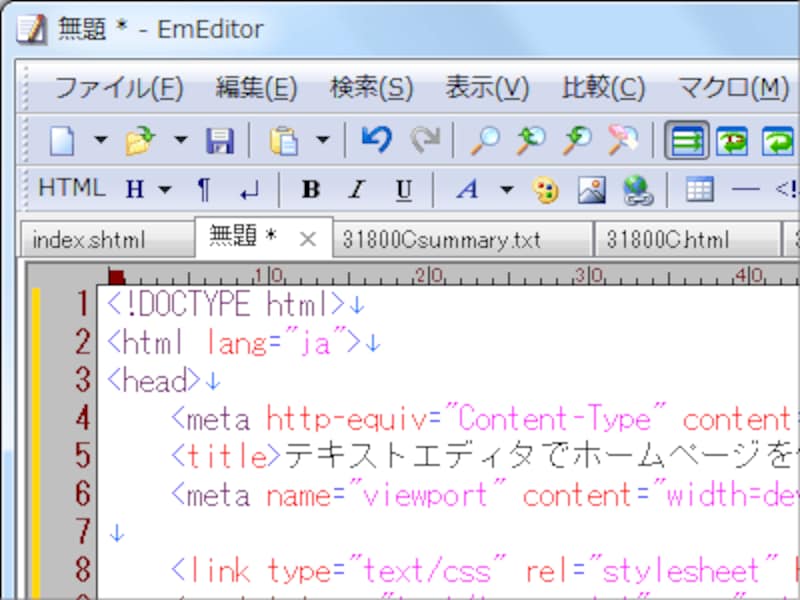Expand the Open file dropdown arrow

[181, 139]
